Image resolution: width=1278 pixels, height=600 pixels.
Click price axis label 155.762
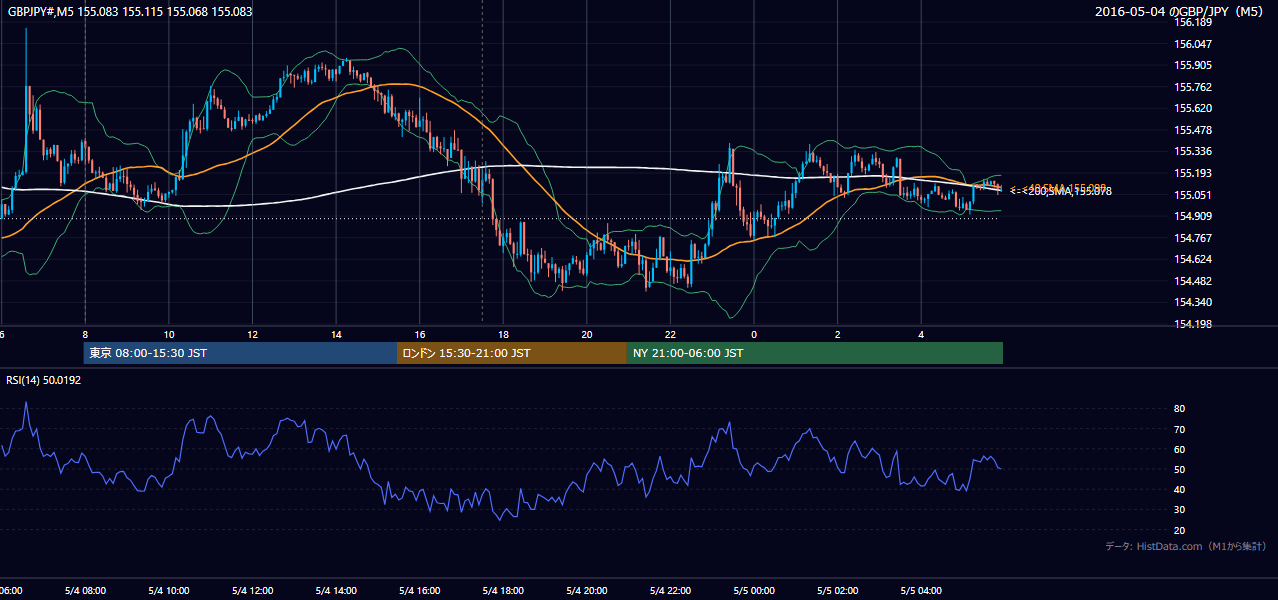pos(1194,87)
